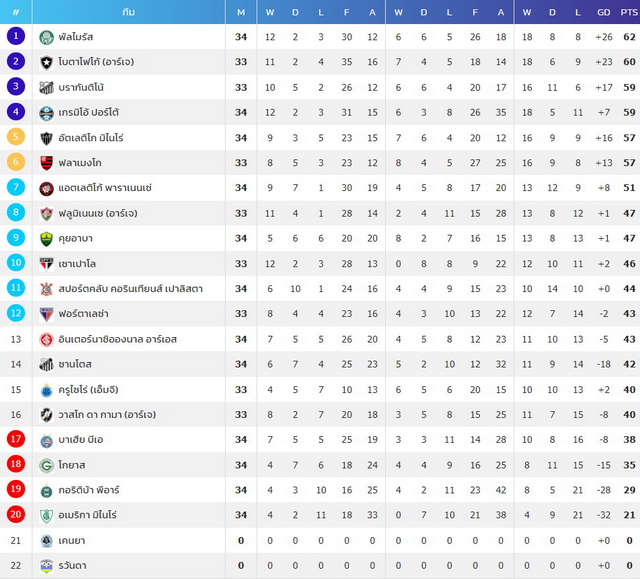640x579 pixels.
Task: Open the Internacional team name link
Action: tap(118, 339)
